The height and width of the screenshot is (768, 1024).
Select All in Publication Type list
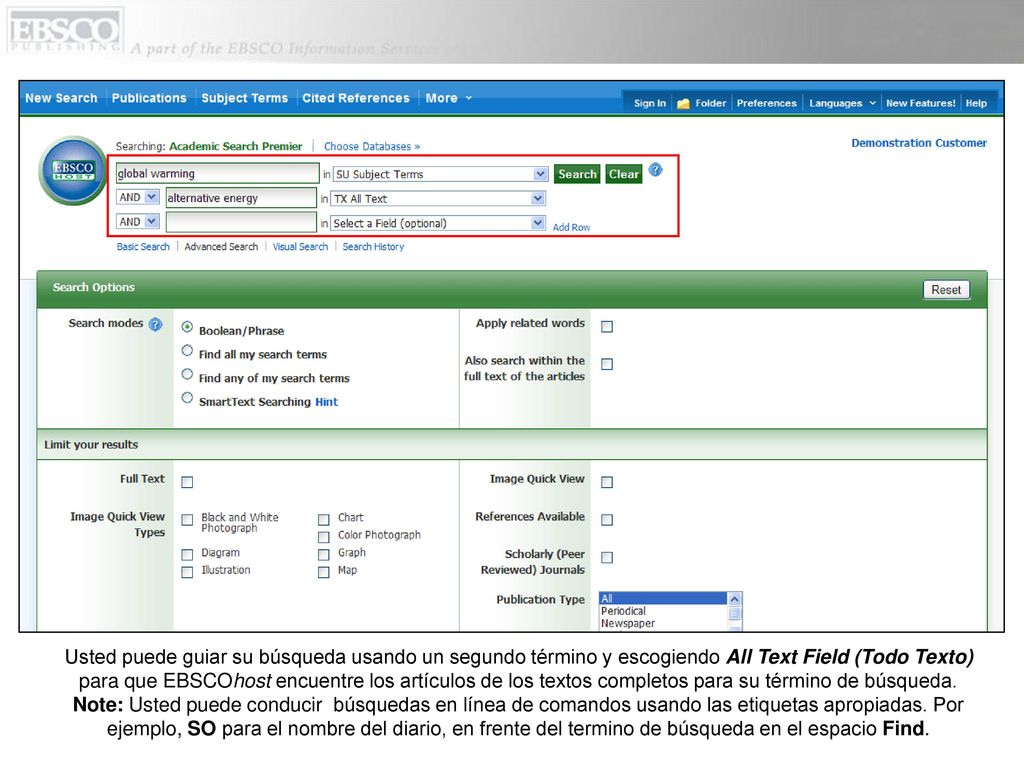pos(662,598)
